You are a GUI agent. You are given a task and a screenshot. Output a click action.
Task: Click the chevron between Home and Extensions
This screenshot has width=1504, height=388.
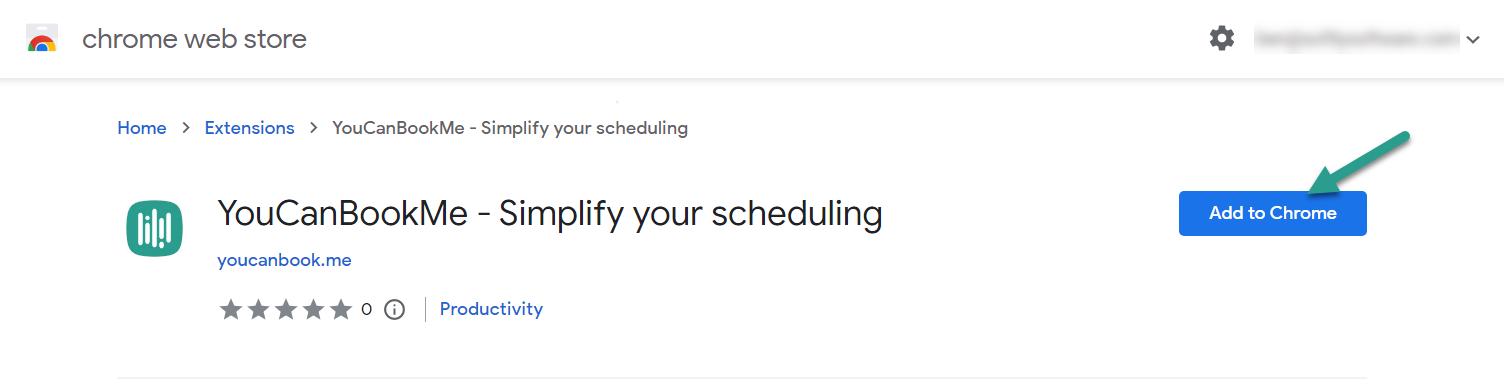pyautogui.click(x=186, y=128)
